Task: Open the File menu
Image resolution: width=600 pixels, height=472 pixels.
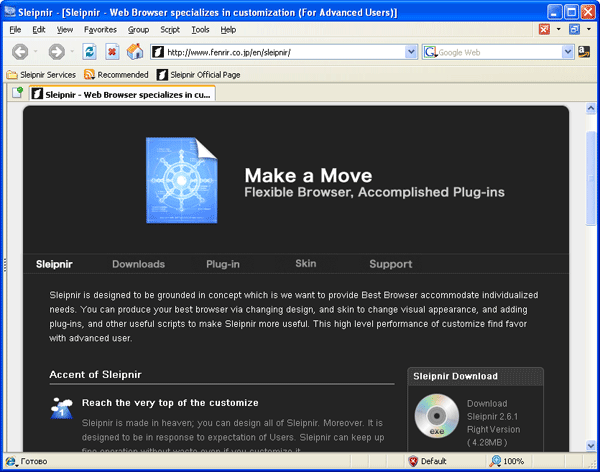Action: click(15, 29)
